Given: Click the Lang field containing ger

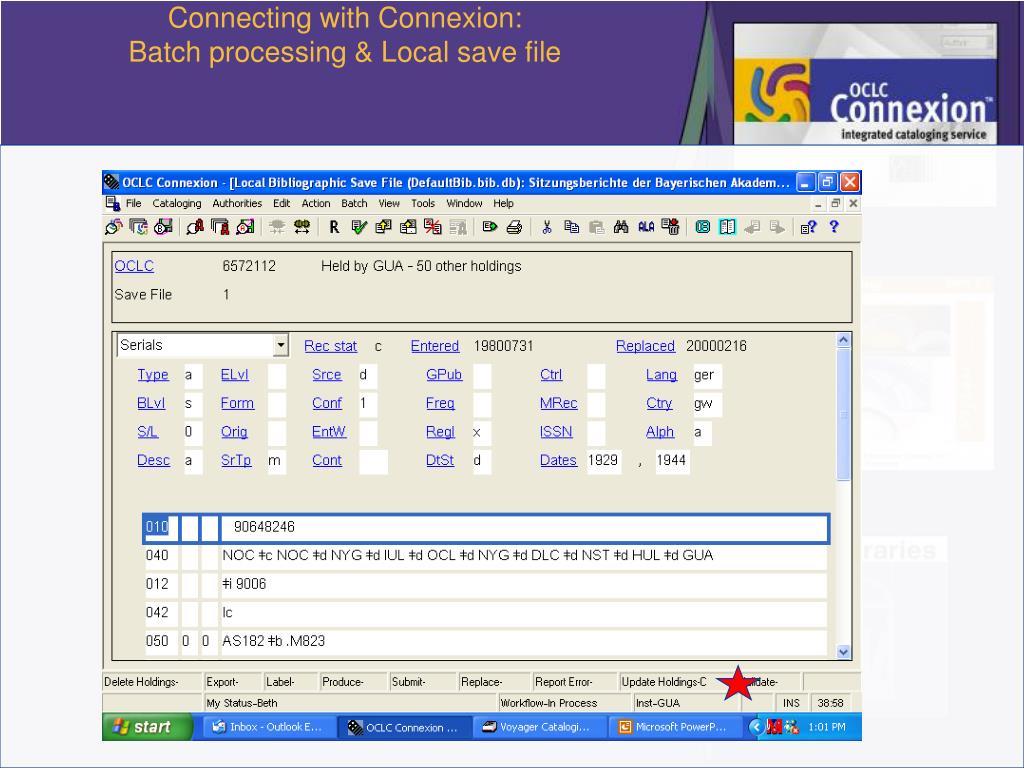Looking at the screenshot, I should click(707, 375).
